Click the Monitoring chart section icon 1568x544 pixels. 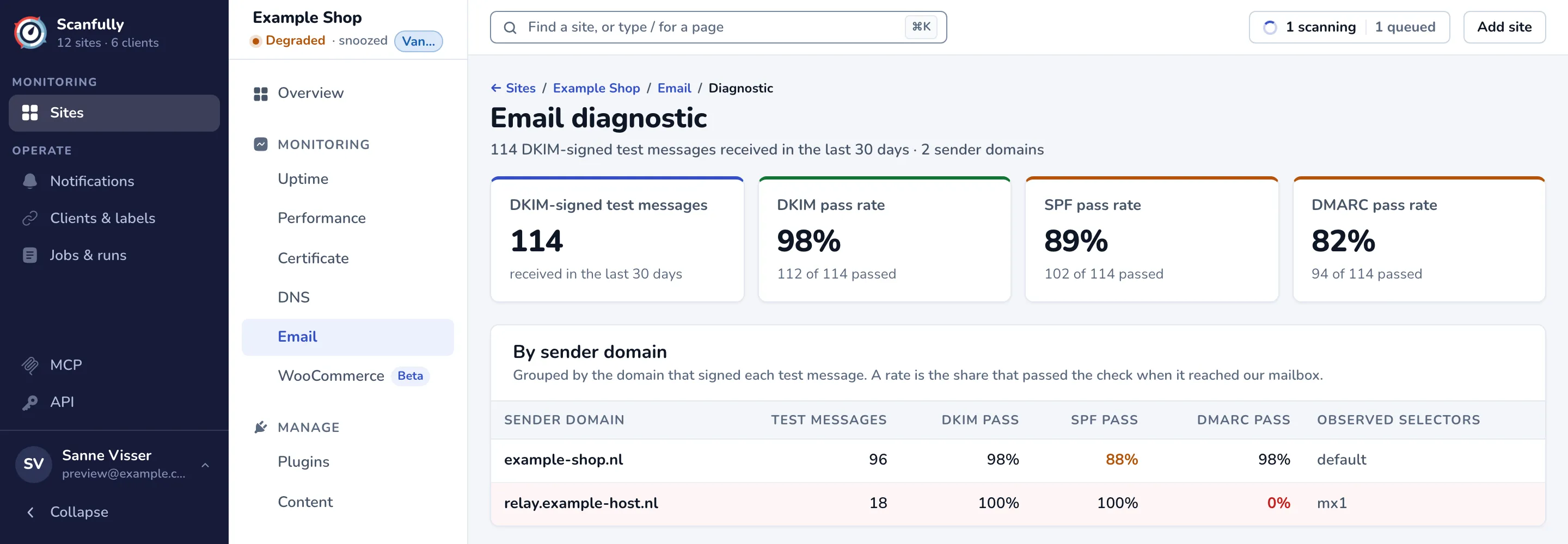click(x=261, y=145)
